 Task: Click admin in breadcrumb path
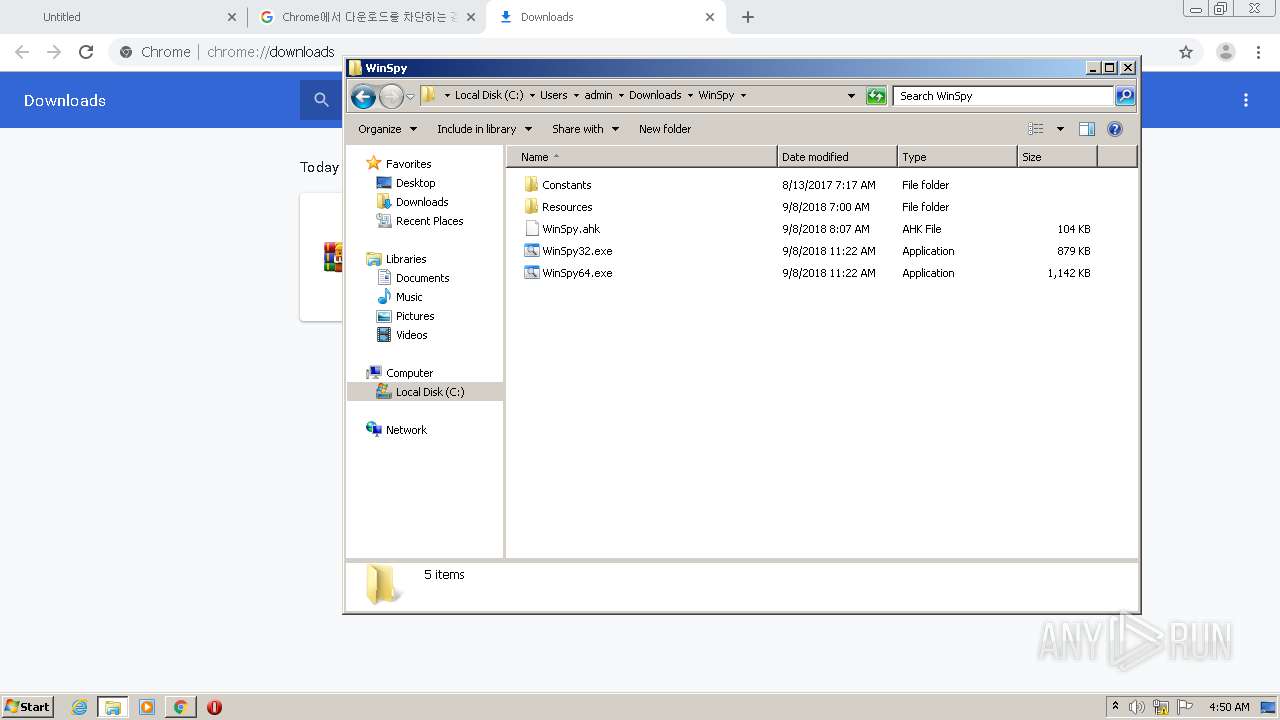pos(599,96)
